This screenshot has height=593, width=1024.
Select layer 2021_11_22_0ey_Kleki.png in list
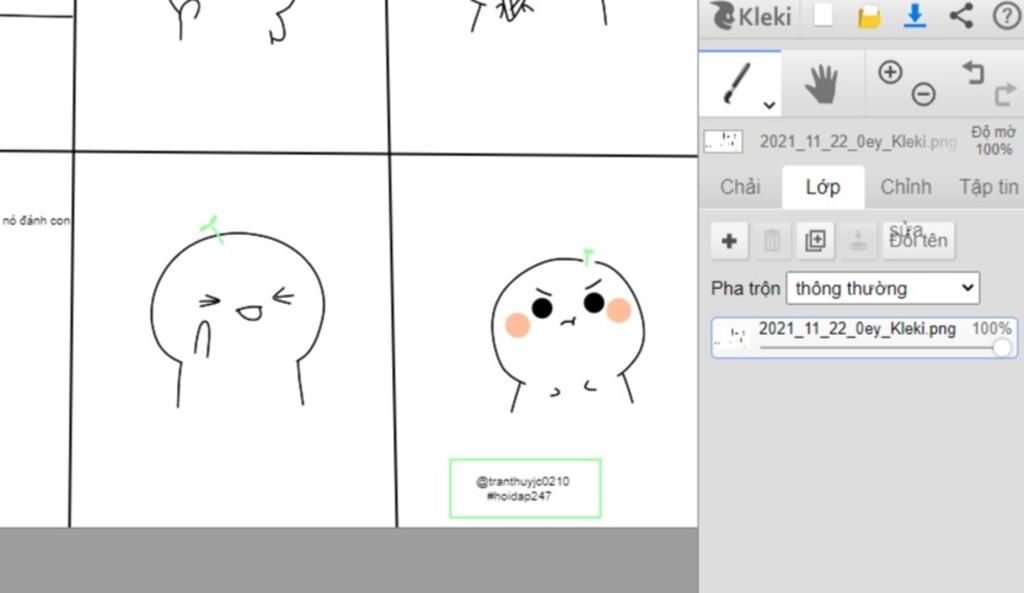864,338
